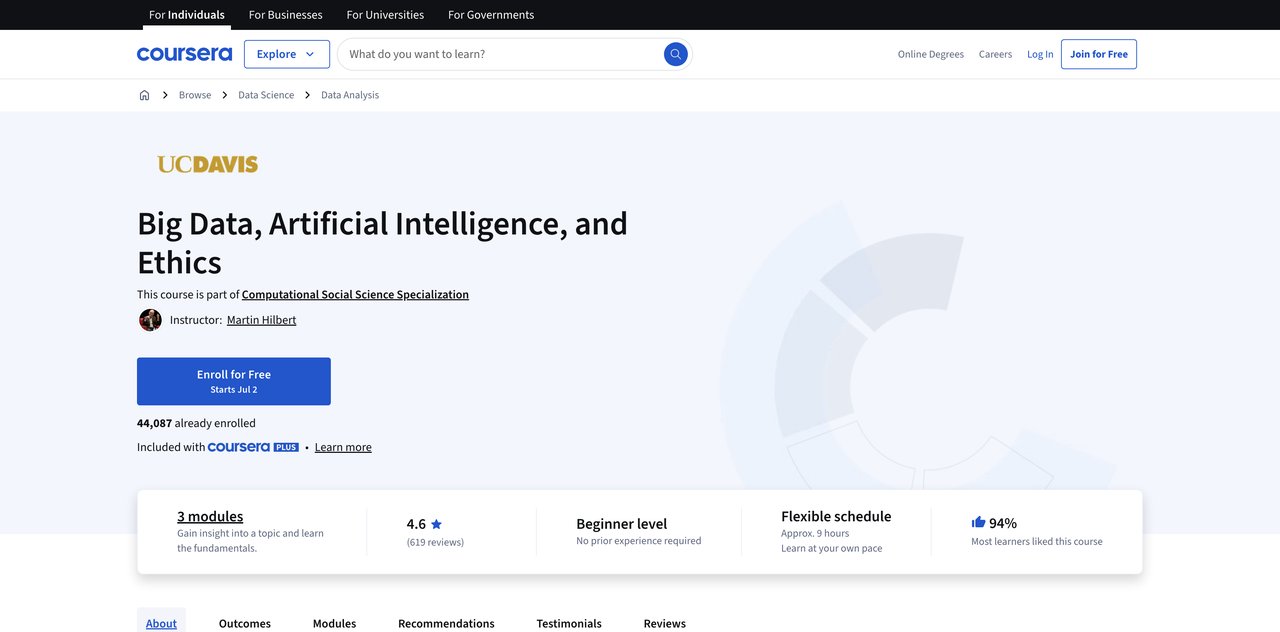
Task: Click the course title heading
Action: (382, 242)
